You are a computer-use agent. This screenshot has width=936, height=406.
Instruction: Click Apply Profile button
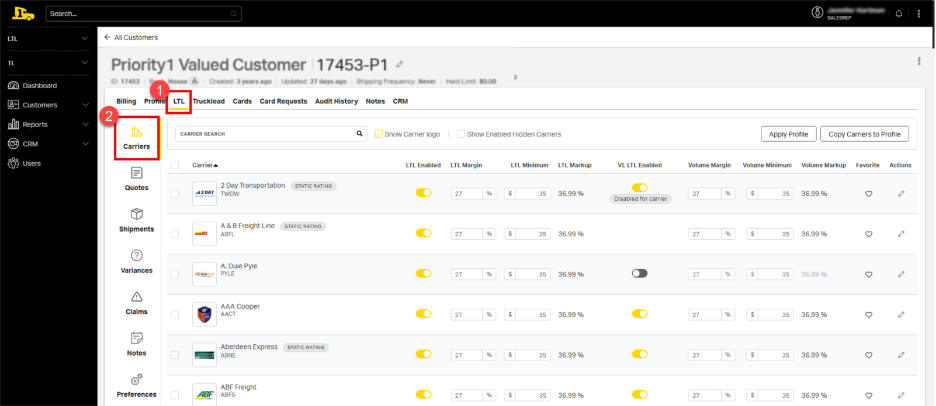point(789,134)
